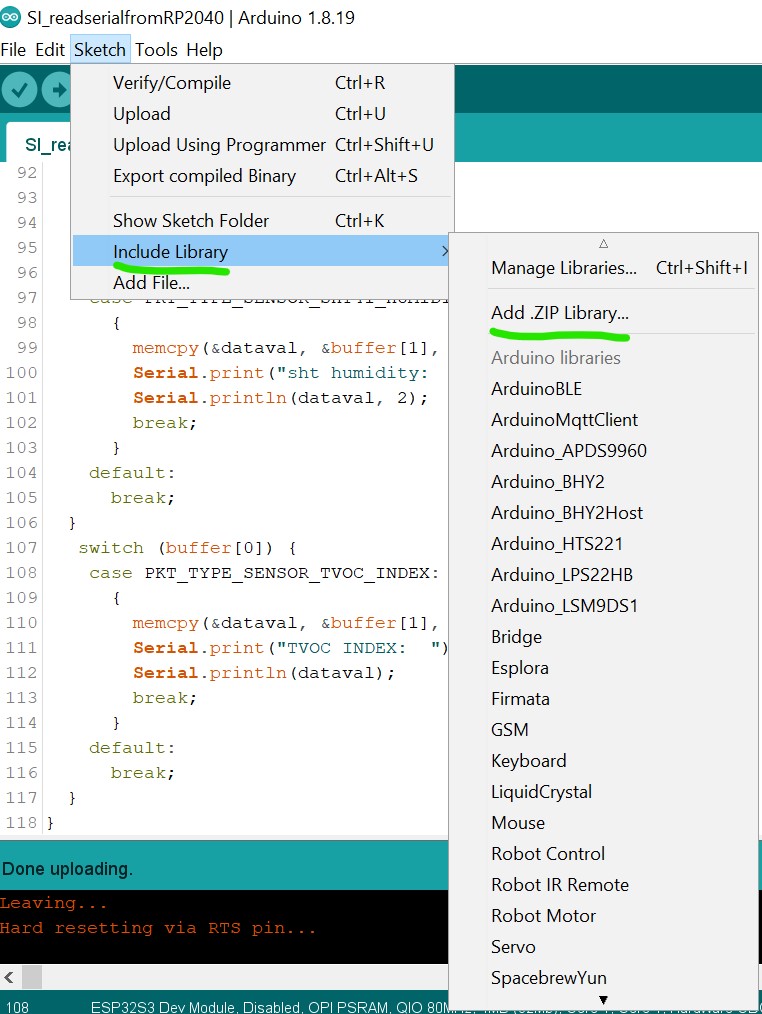Click the 'Hard resetting via RTS pin...' console line
This screenshot has width=762, height=1014.
[158, 928]
